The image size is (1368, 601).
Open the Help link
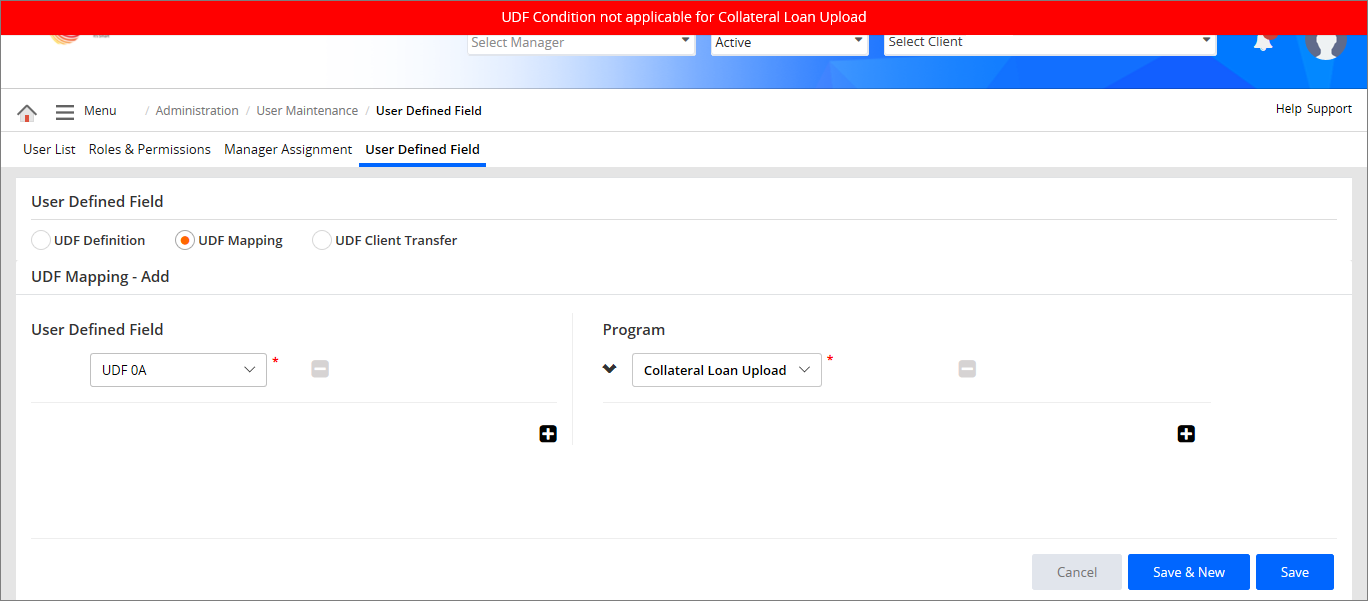1288,109
